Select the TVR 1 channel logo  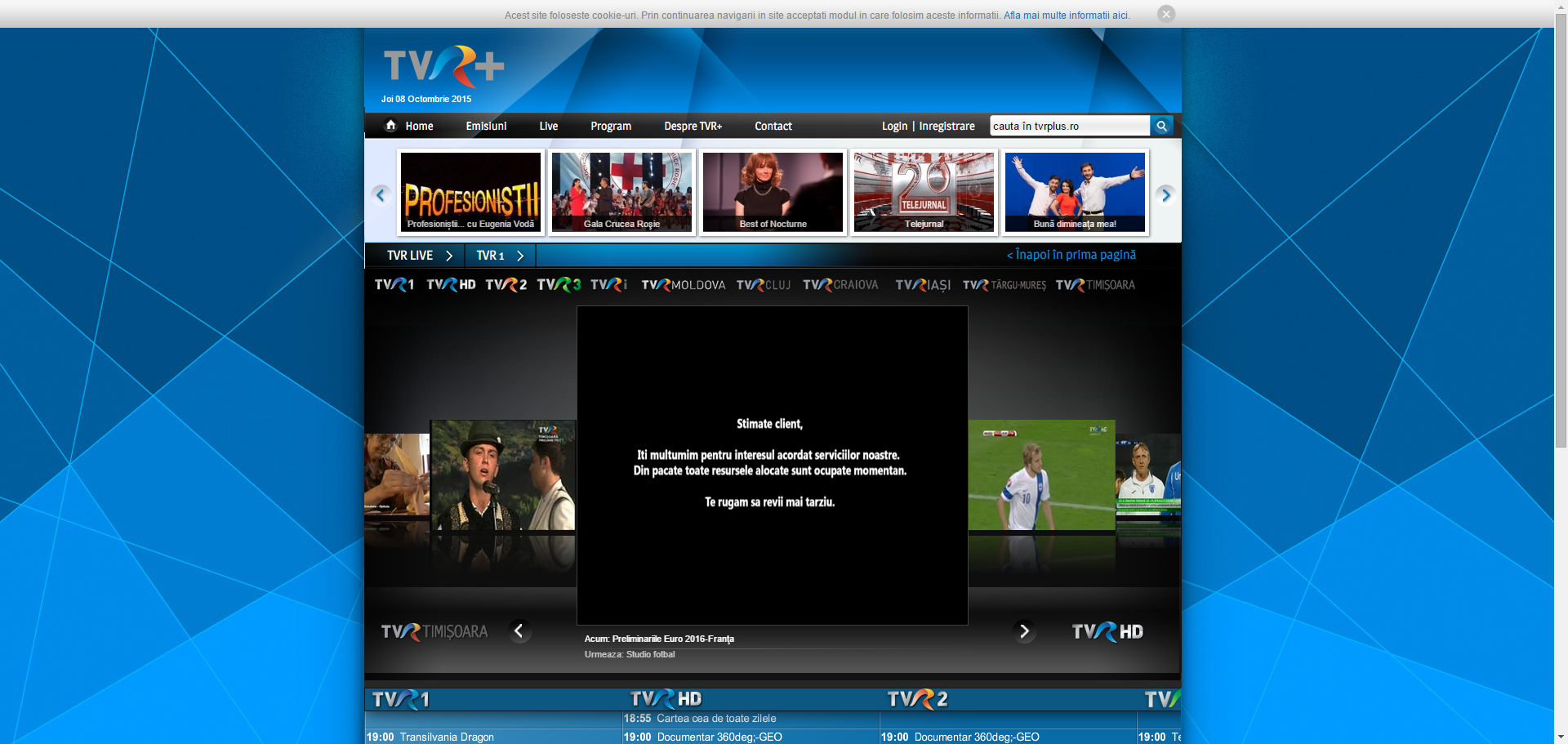point(394,285)
